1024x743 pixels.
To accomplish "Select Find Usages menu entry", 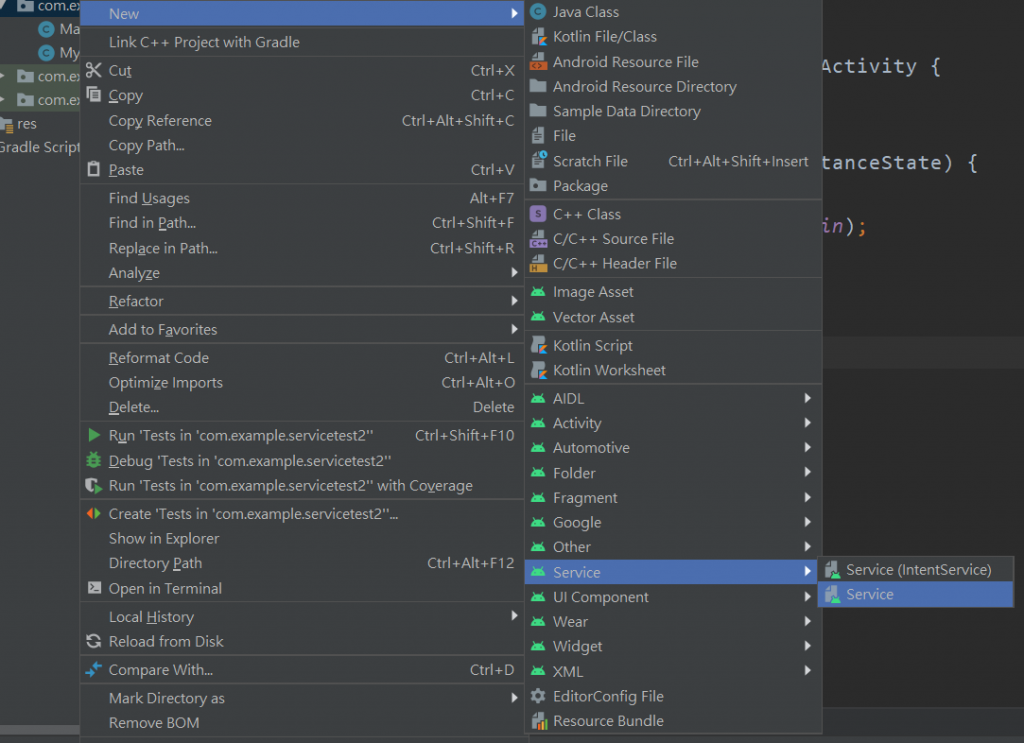I will (x=302, y=198).
